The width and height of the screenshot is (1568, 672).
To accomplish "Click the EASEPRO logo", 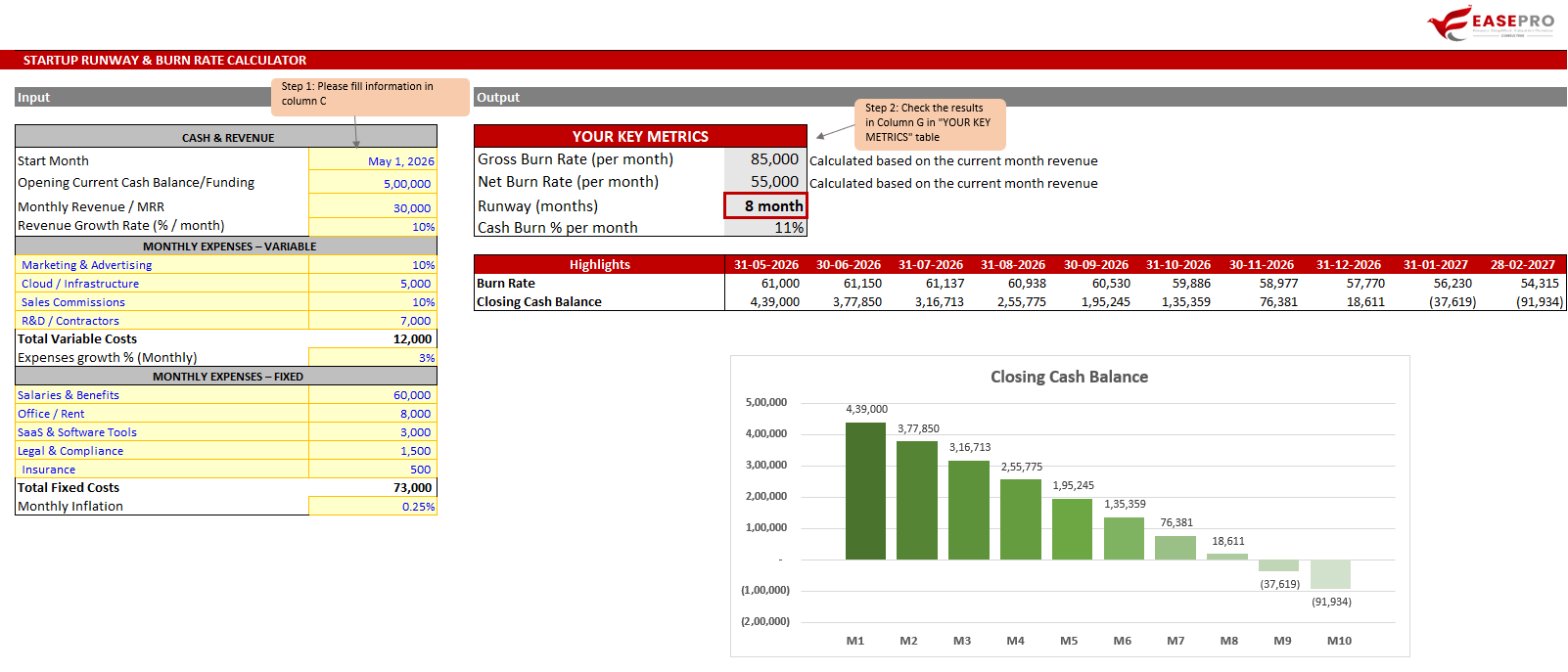I will pos(1490,22).
